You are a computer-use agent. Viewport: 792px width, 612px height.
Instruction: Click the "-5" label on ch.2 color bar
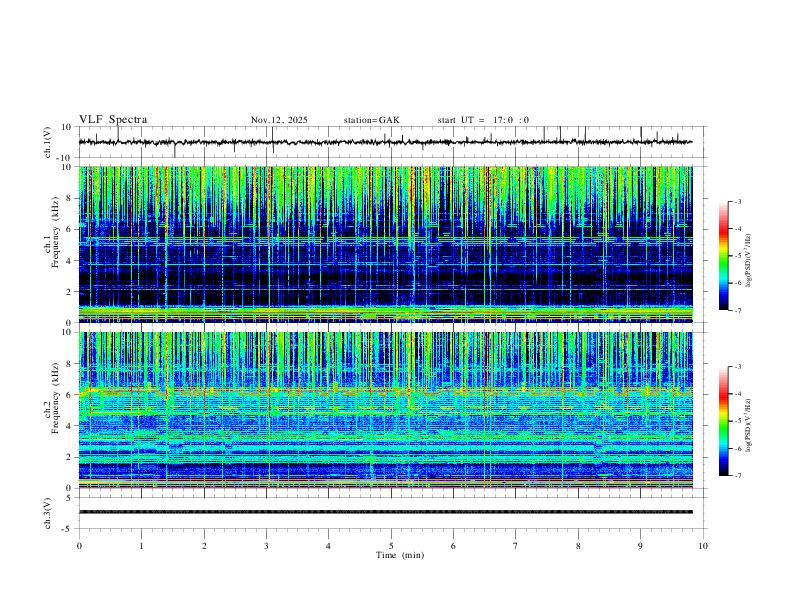(737, 421)
